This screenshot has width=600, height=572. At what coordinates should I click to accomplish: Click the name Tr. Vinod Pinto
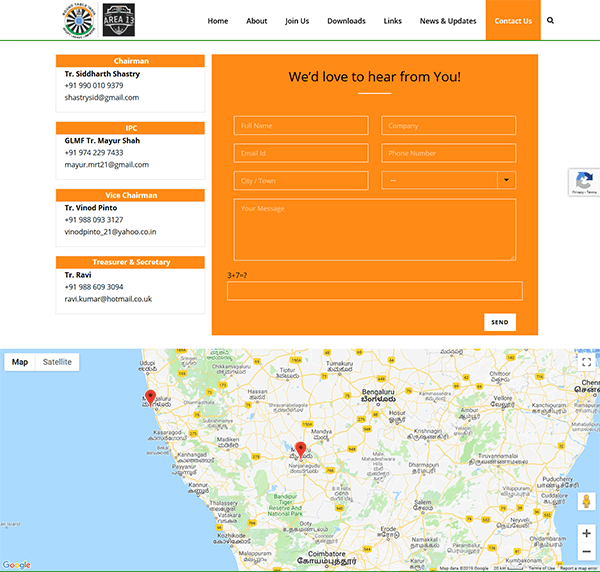click(x=91, y=208)
